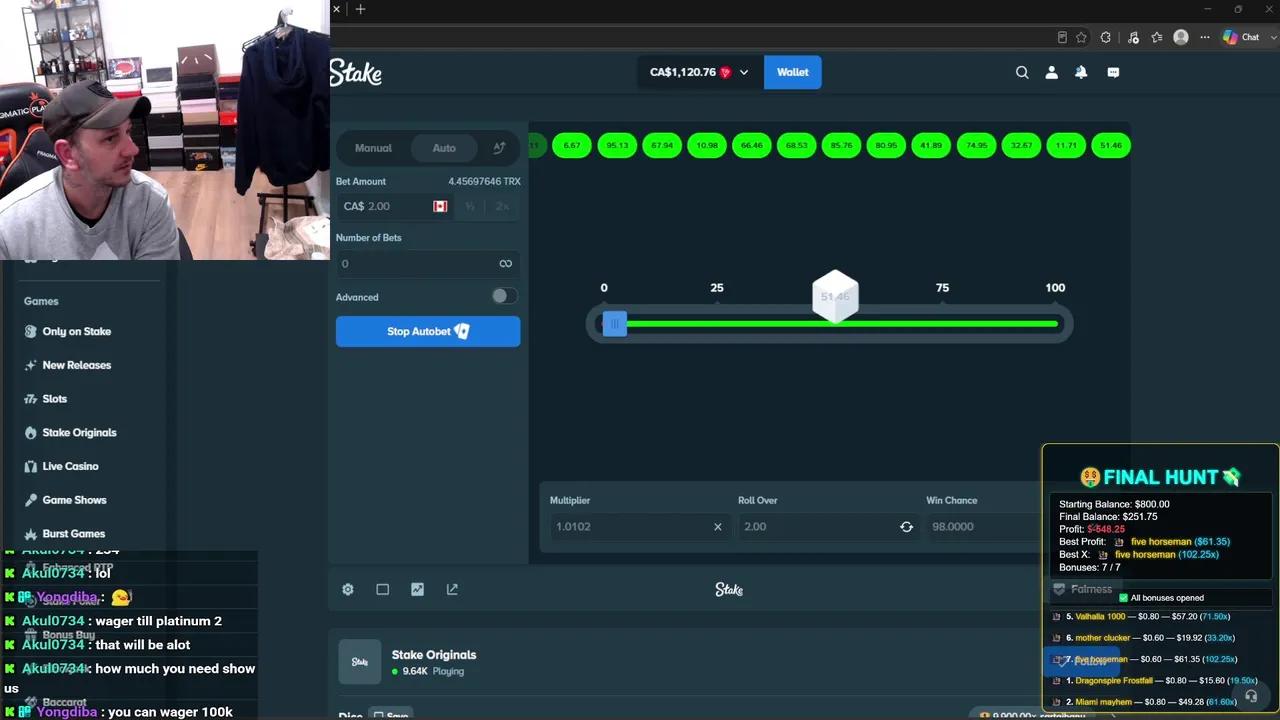Image resolution: width=1280 pixels, height=720 pixels.
Task: Open the browser extensions icon
Action: click(1106, 37)
